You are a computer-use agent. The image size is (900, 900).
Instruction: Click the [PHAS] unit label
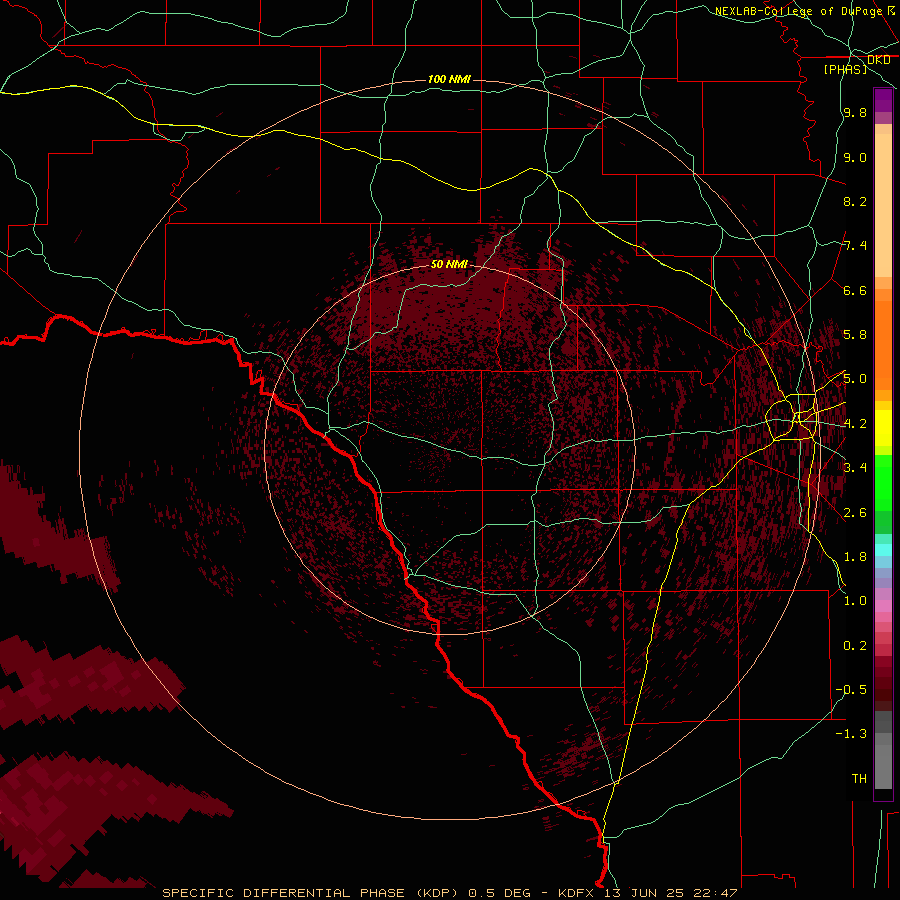coord(845,69)
